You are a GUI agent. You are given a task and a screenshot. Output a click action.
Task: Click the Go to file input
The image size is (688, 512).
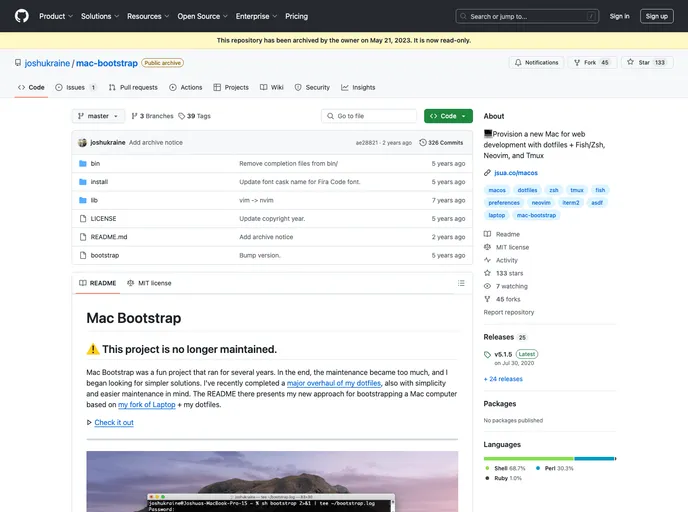369,116
